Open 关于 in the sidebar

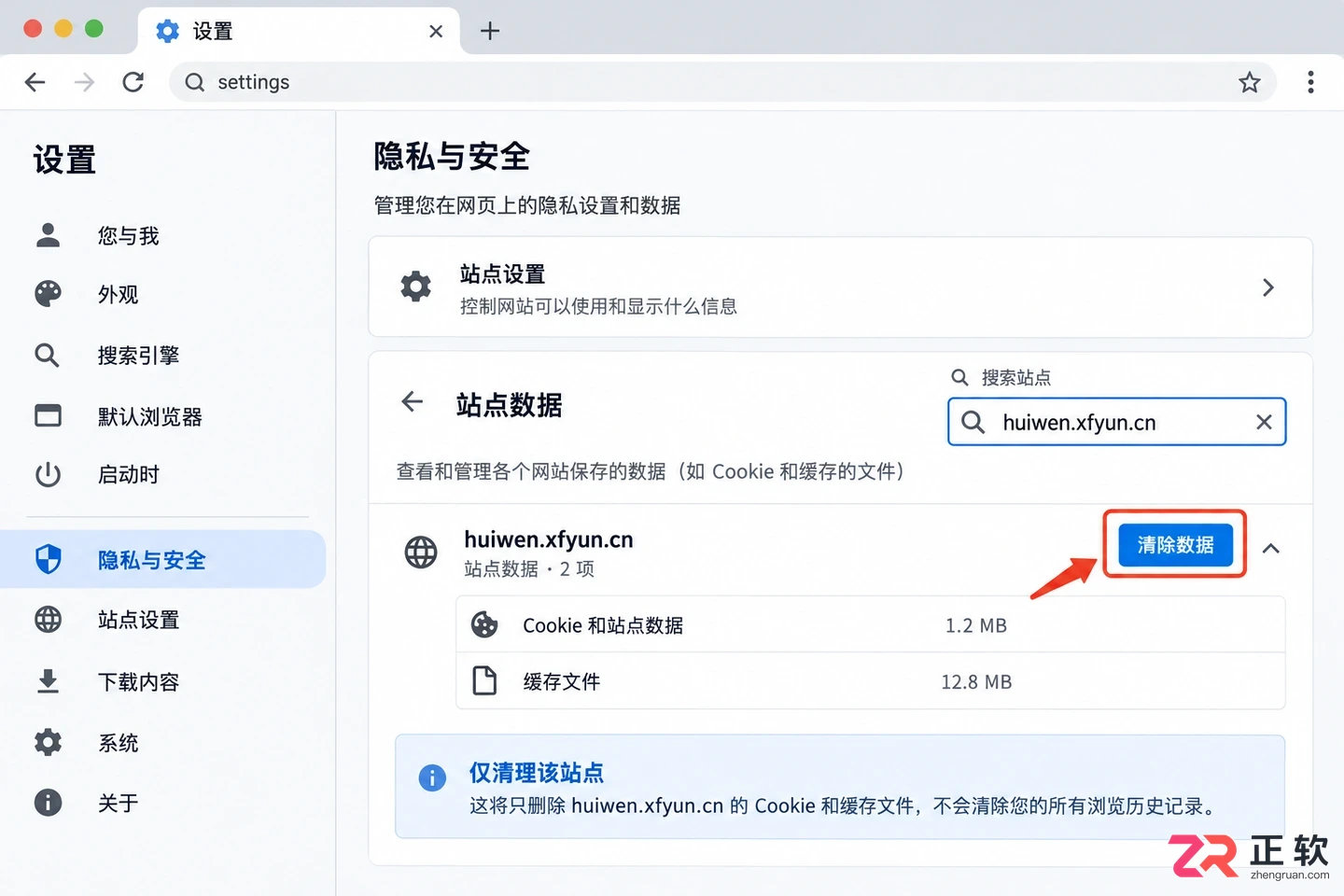point(119,803)
